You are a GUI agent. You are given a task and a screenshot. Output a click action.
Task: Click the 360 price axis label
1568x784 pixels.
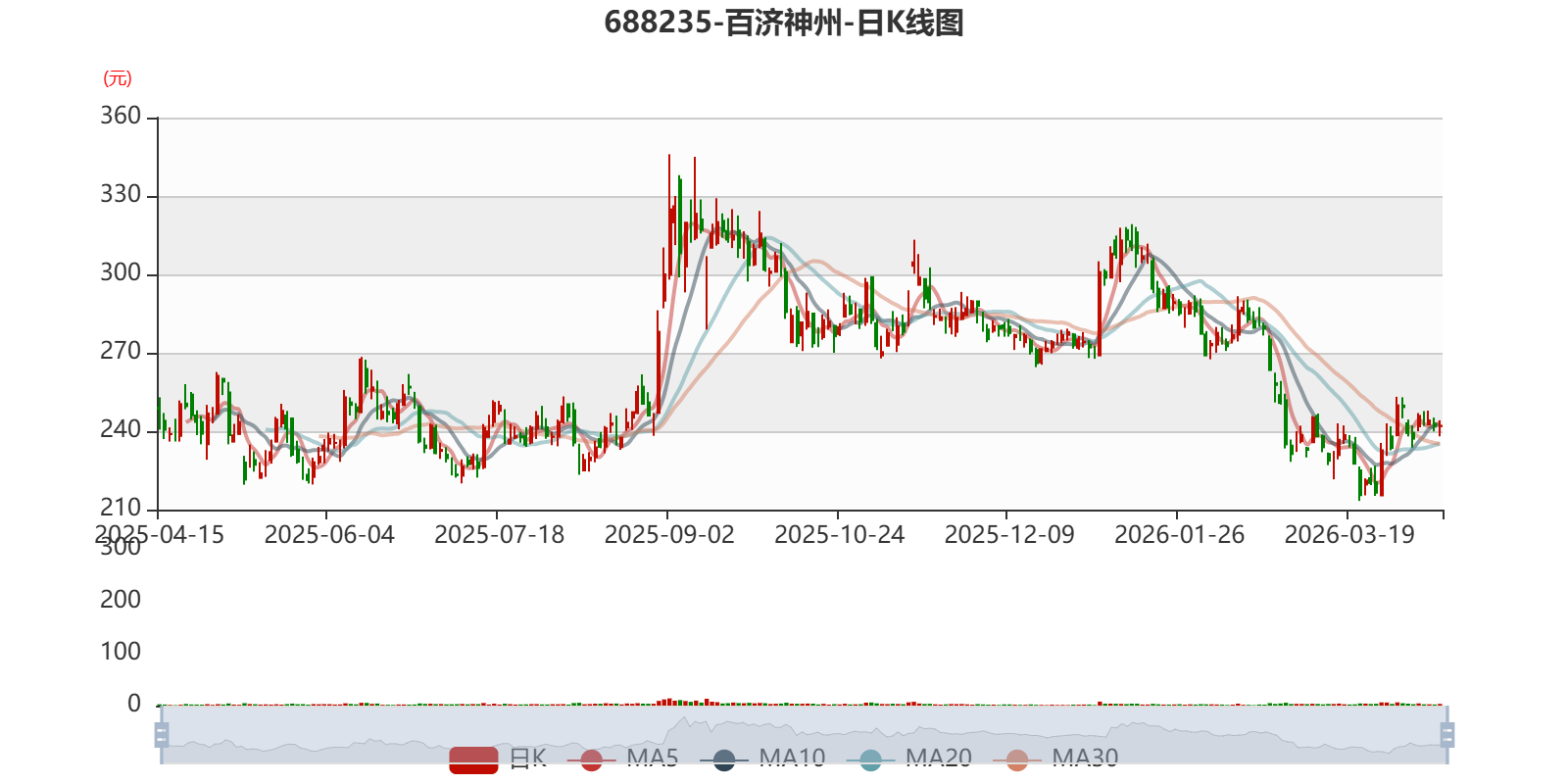tap(121, 116)
